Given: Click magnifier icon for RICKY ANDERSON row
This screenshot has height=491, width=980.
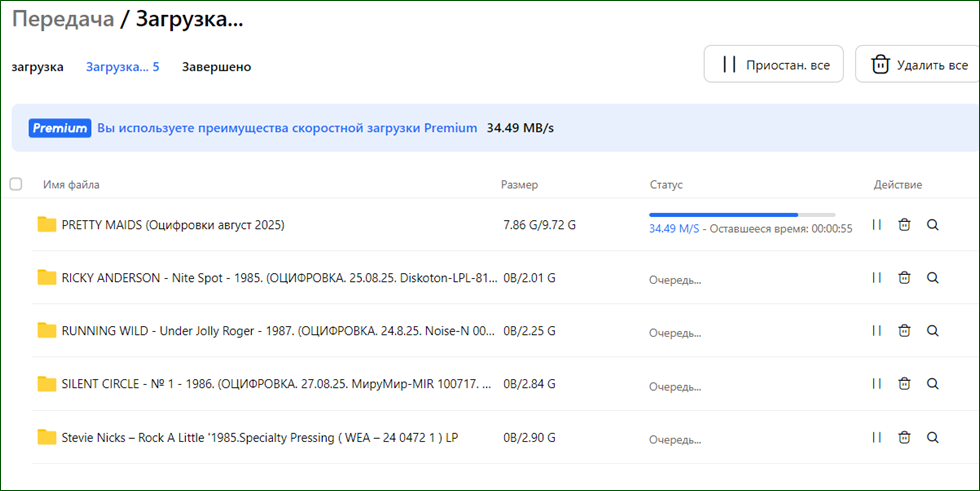Looking at the screenshot, I should click(x=932, y=277).
